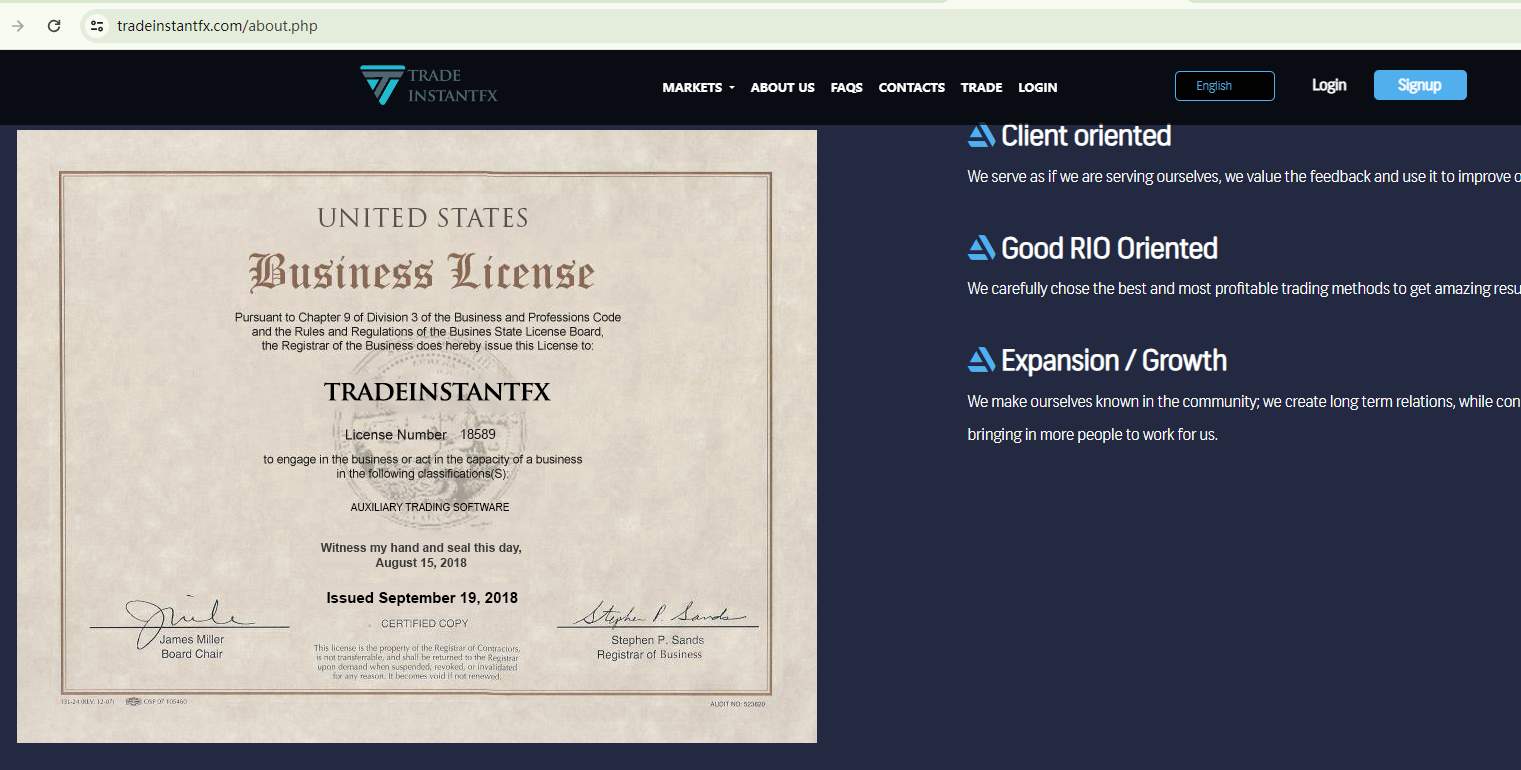
Task: Click the Trade InstantFX logo
Action: click(x=428, y=86)
